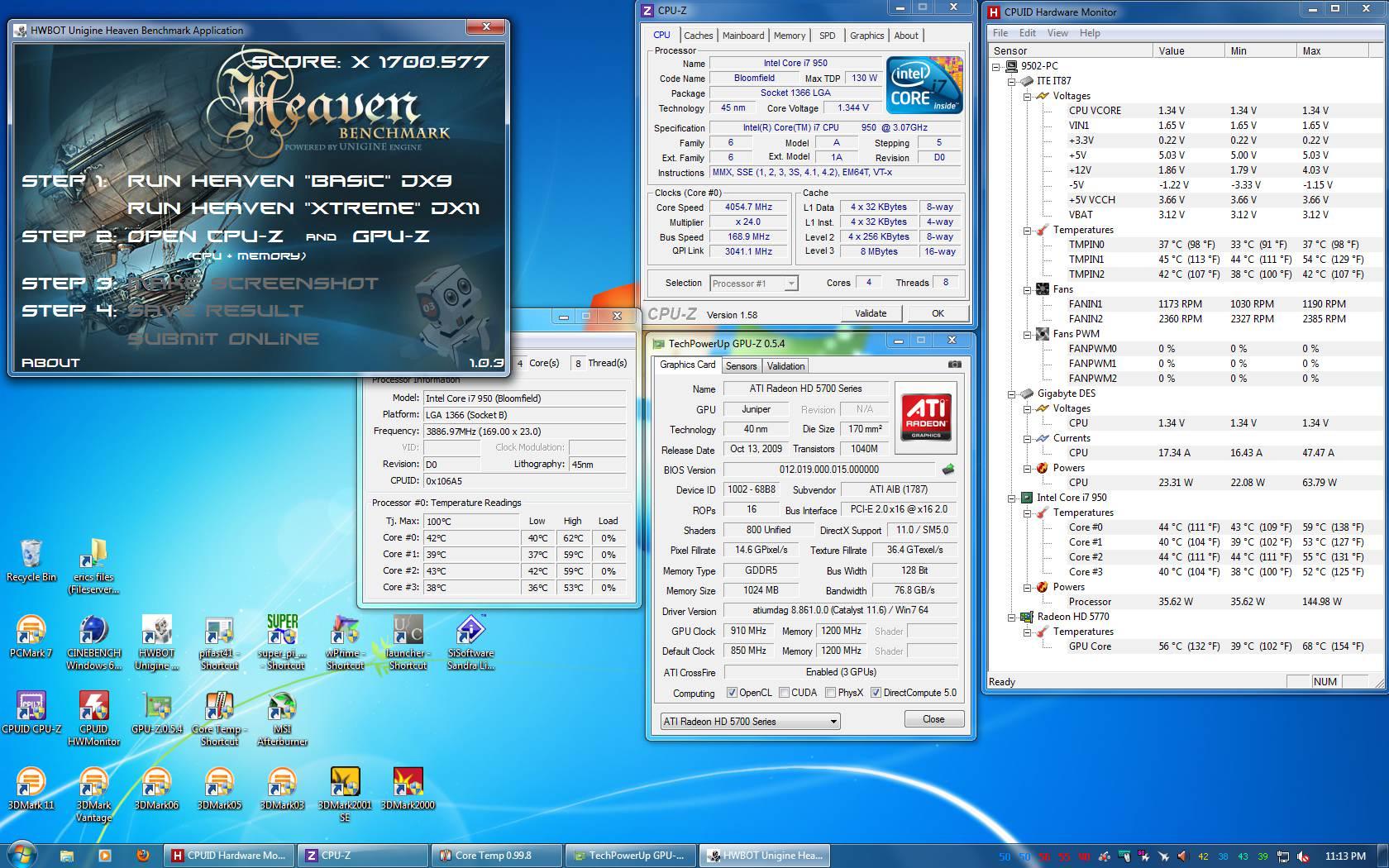Click Submit Online in Heaven app
This screenshot has width=1389, height=868.
(x=223, y=339)
